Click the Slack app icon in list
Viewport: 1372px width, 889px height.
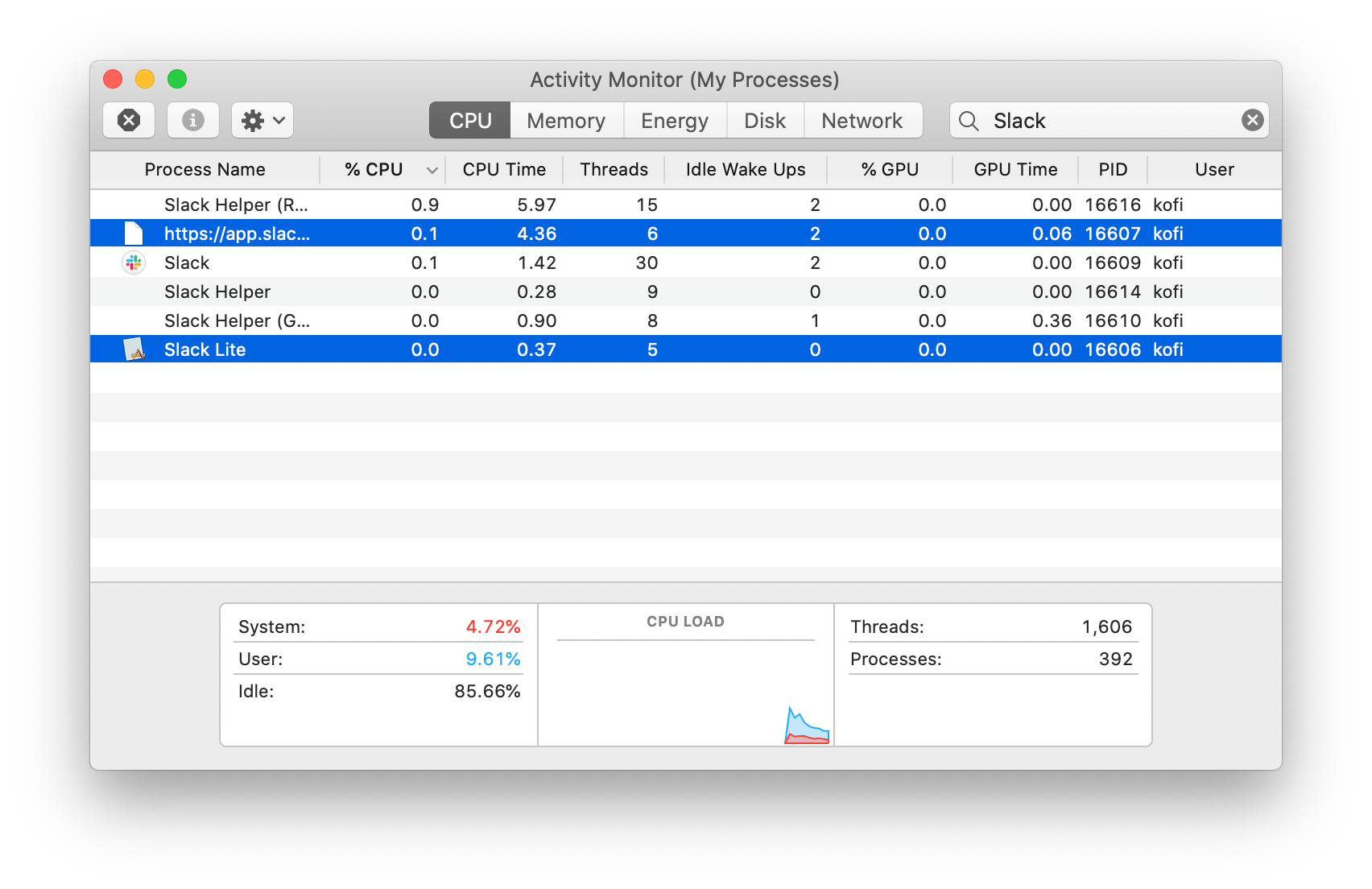(134, 263)
